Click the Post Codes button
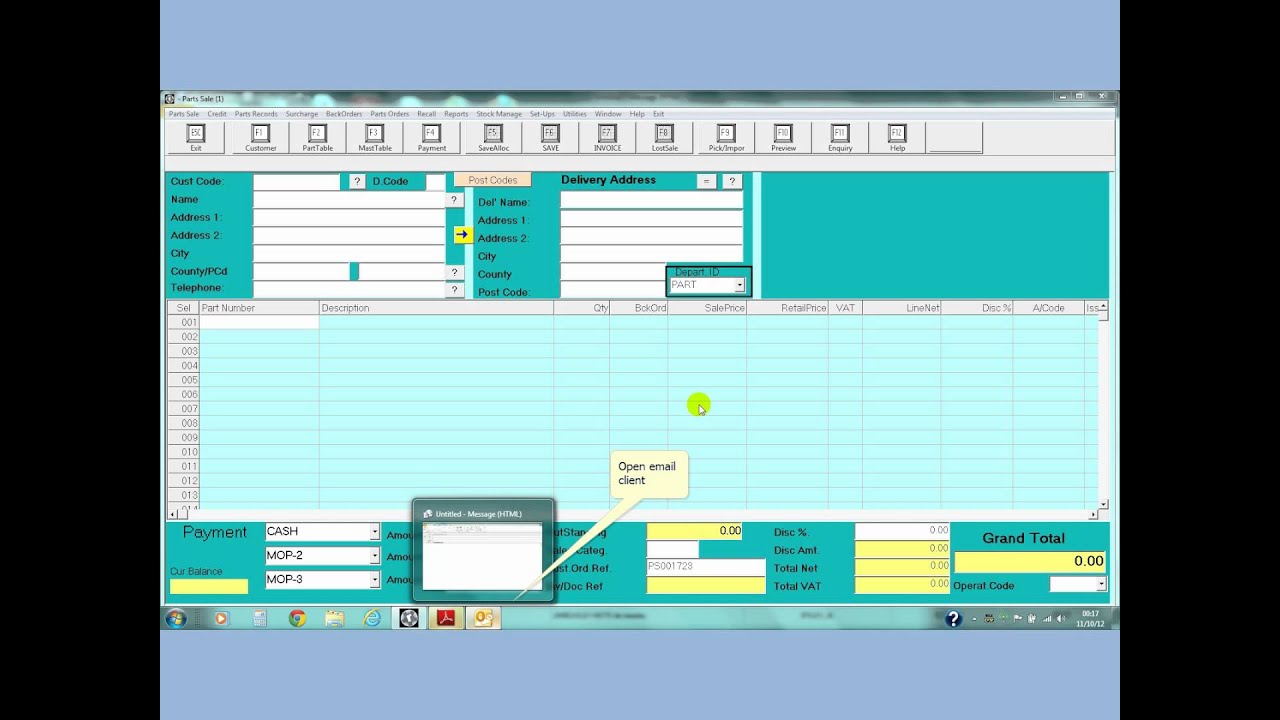This screenshot has width=1280, height=720. pyautogui.click(x=493, y=180)
